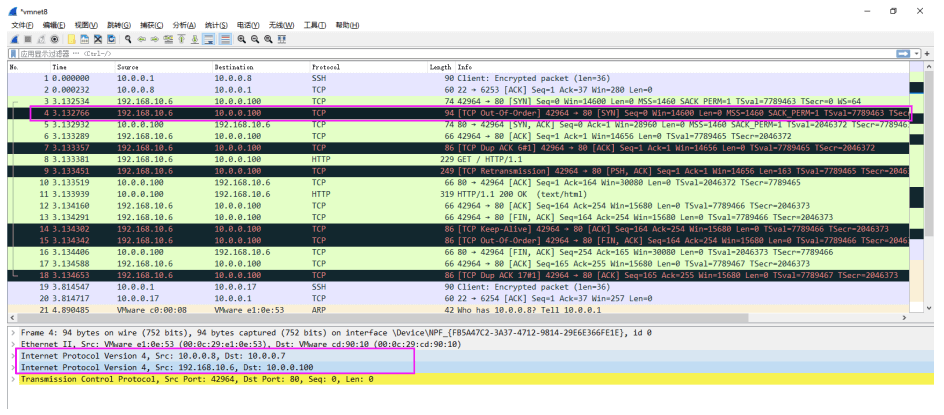944x415 pixels.
Task: Open the 统计(S) menu
Action: (216, 25)
